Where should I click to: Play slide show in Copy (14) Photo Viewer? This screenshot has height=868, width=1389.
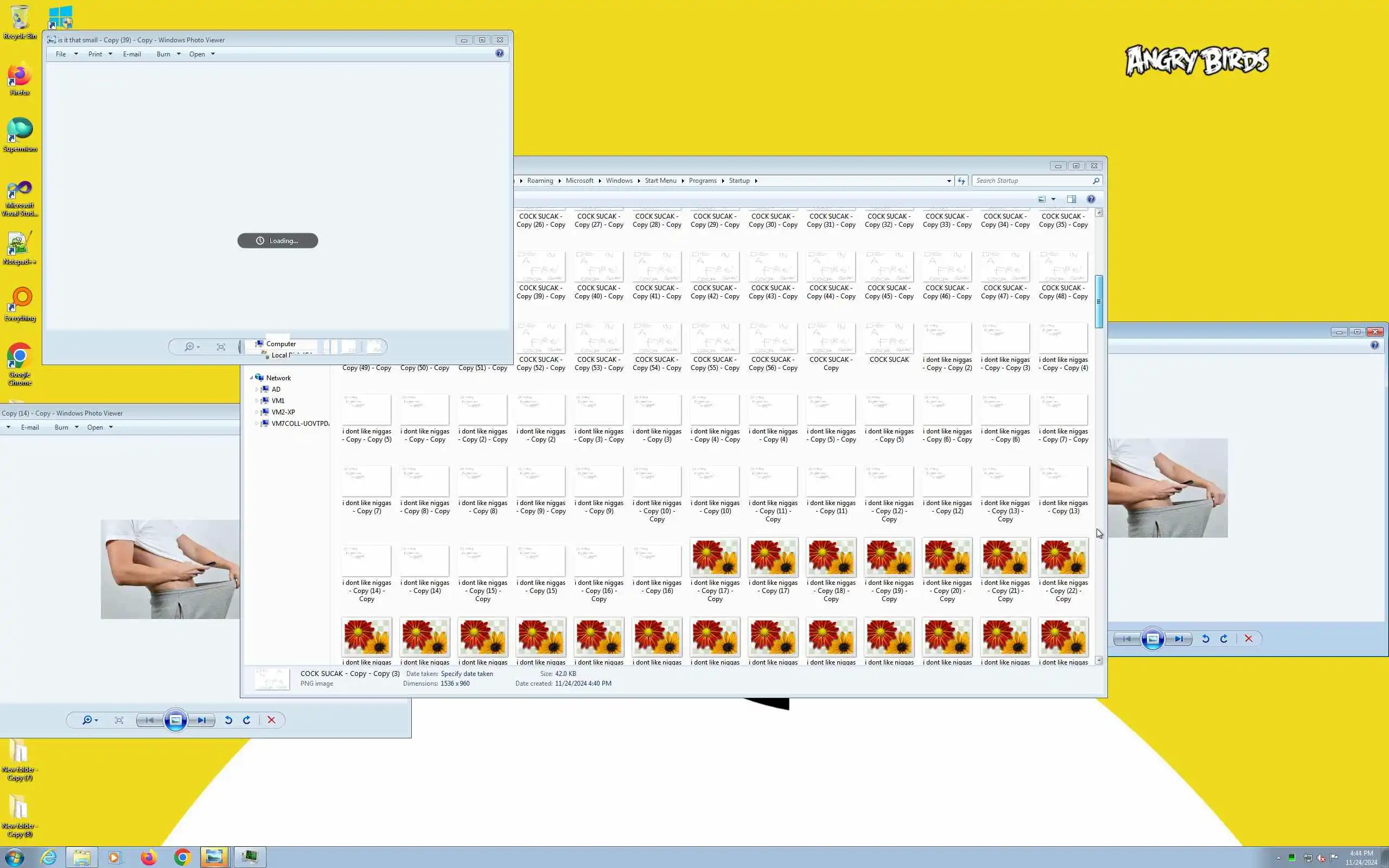(176, 720)
